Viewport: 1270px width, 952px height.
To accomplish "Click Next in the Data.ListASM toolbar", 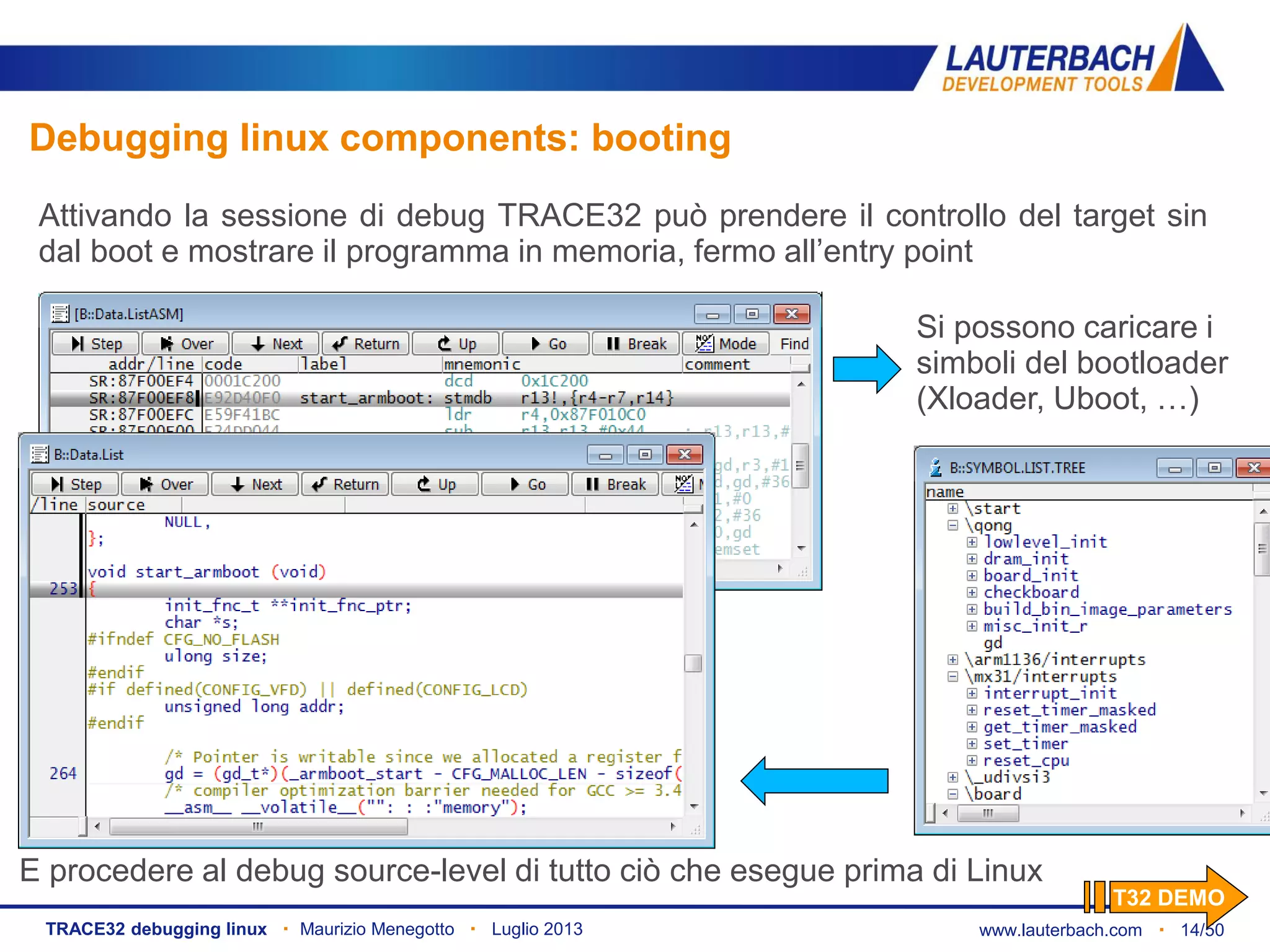I will [276, 343].
